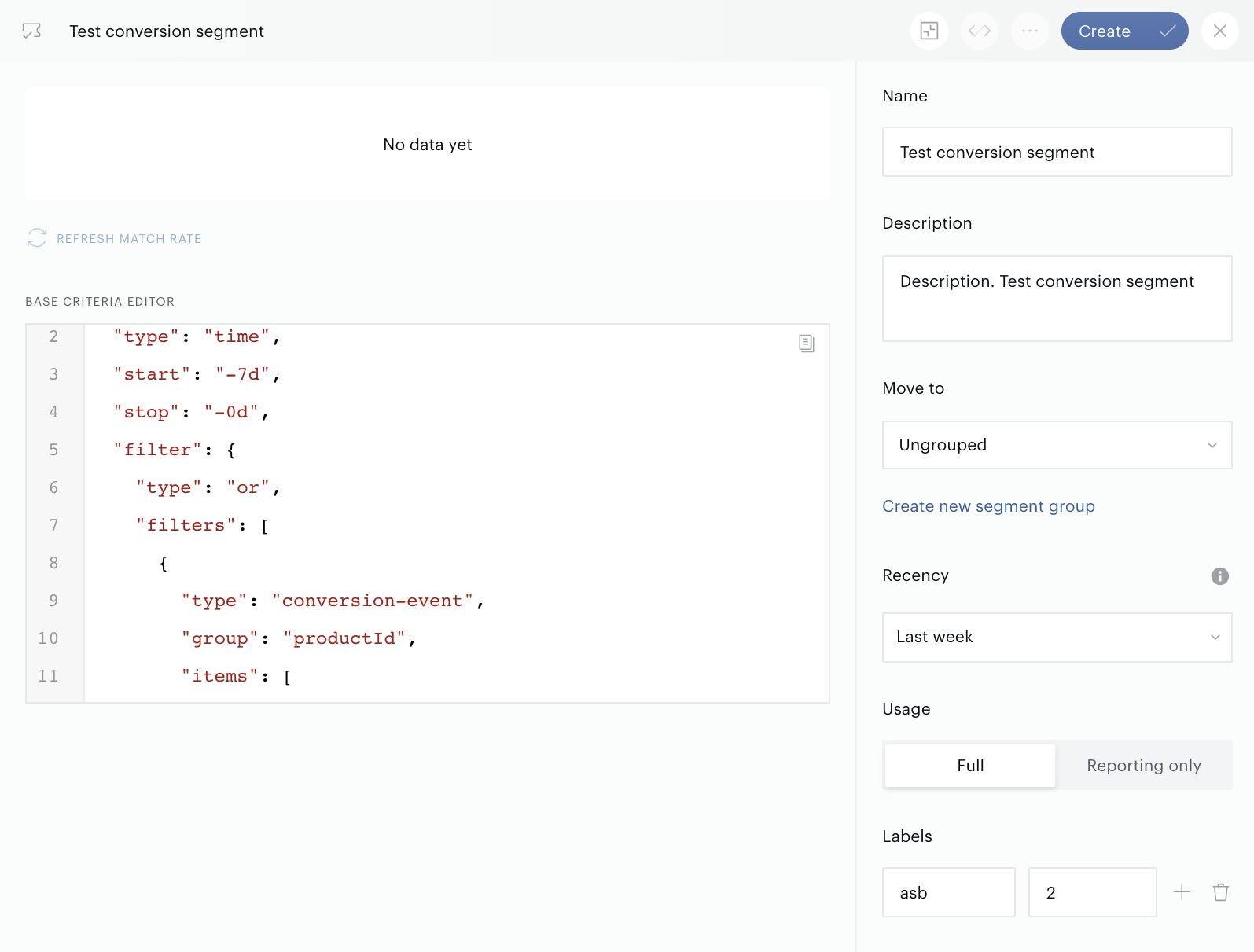Click the segment icon beside the title
1254x952 pixels.
tap(31, 31)
